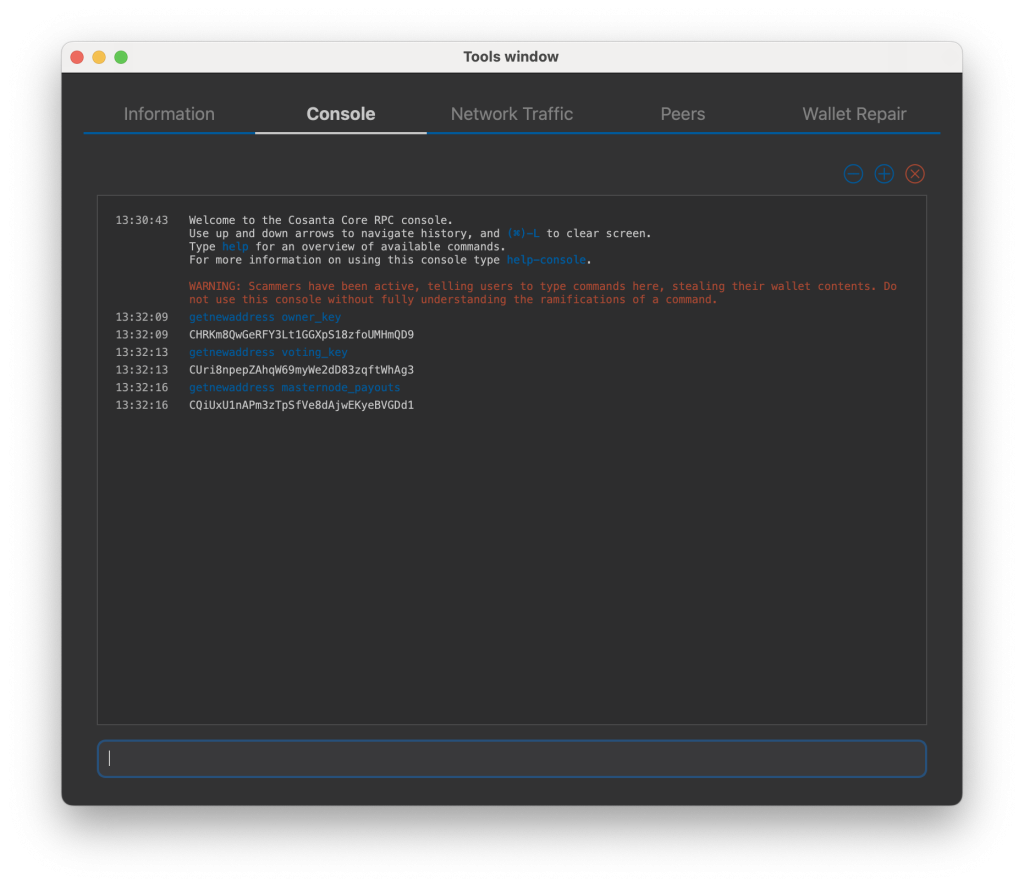The image size is (1024, 887).
Task: Click the Tools window title text
Action: 511,57
